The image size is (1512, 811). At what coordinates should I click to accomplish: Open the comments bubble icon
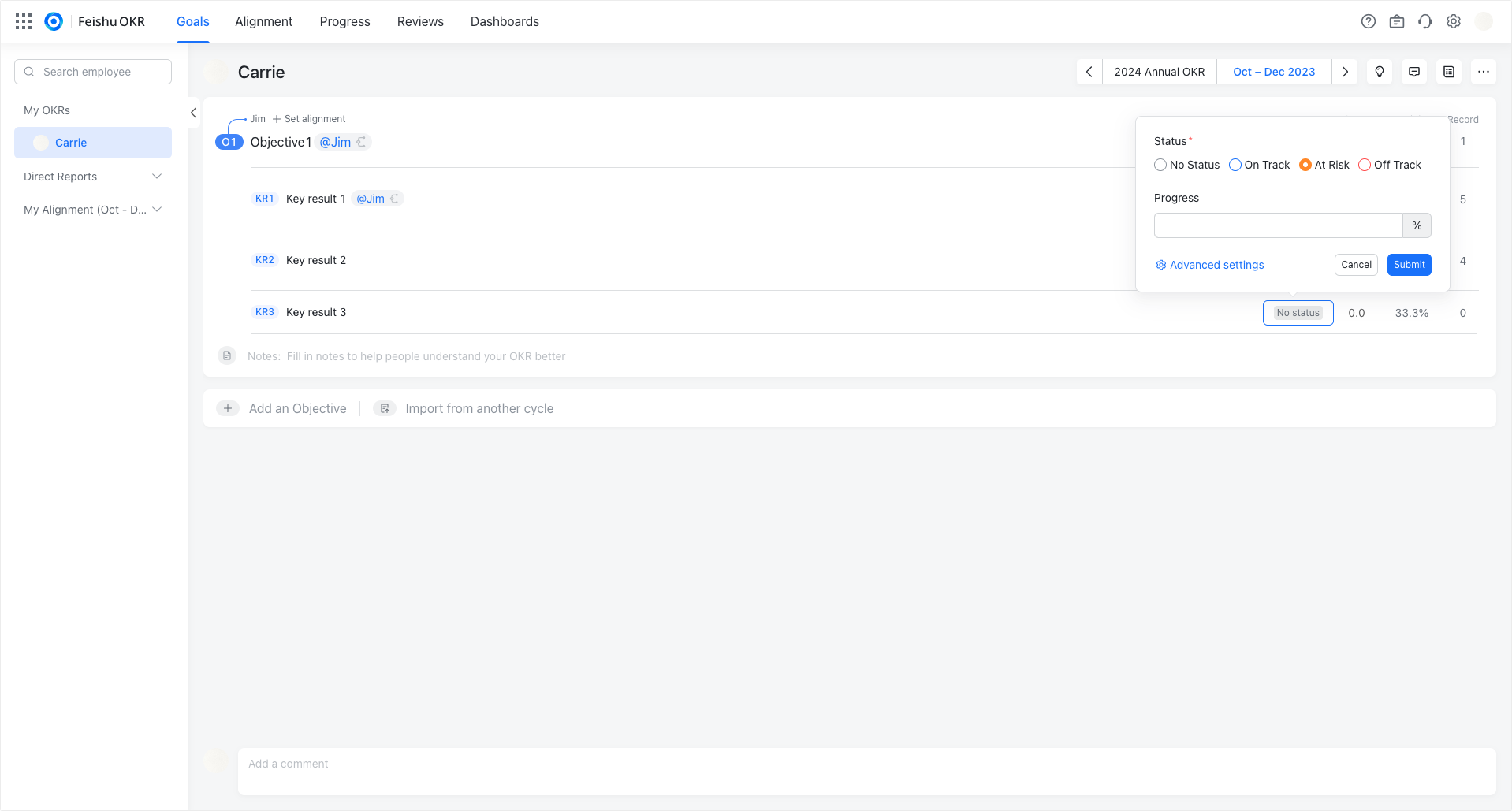click(1413, 72)
